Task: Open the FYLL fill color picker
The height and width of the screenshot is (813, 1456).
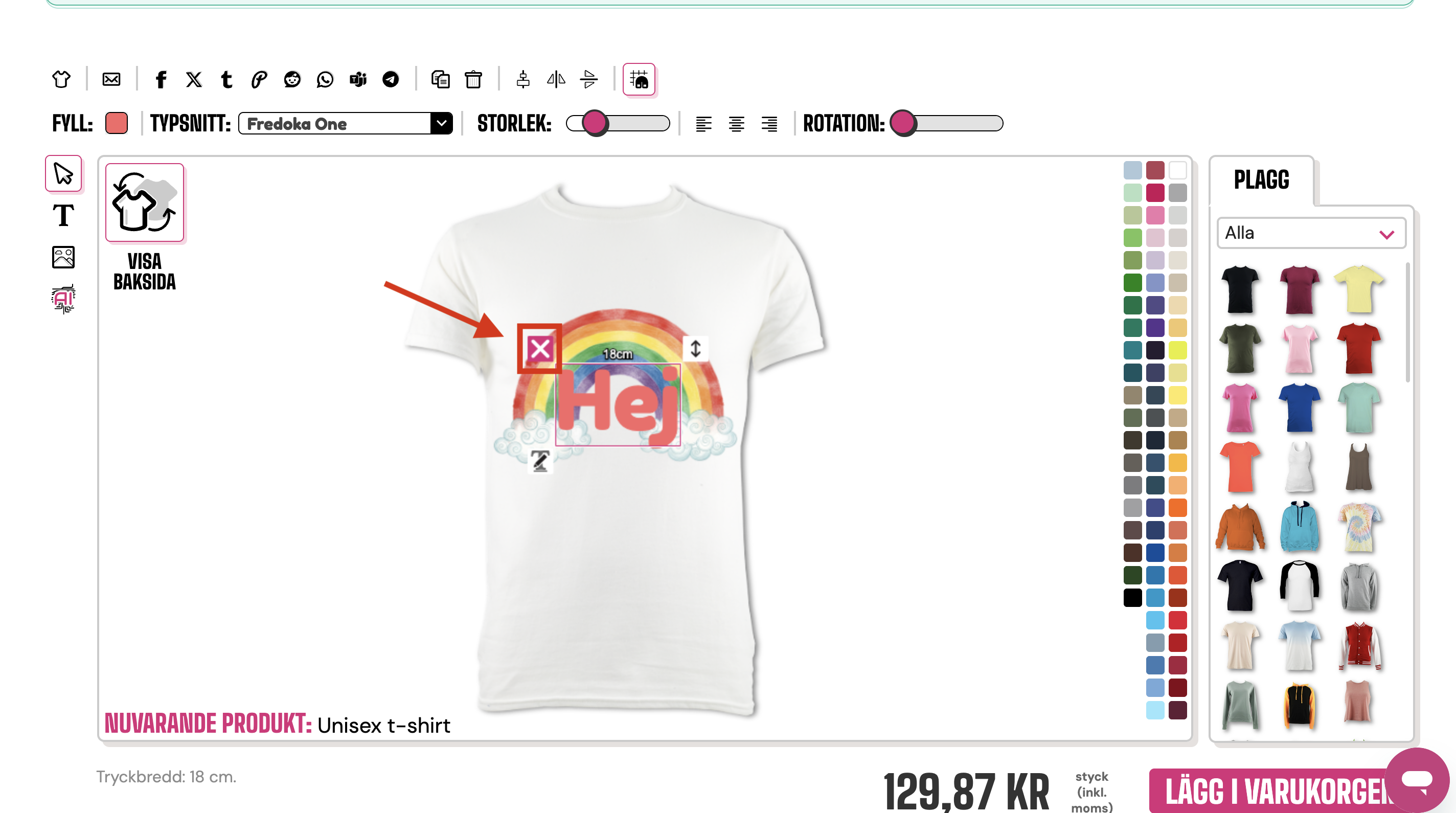Action: pos(117,123)
